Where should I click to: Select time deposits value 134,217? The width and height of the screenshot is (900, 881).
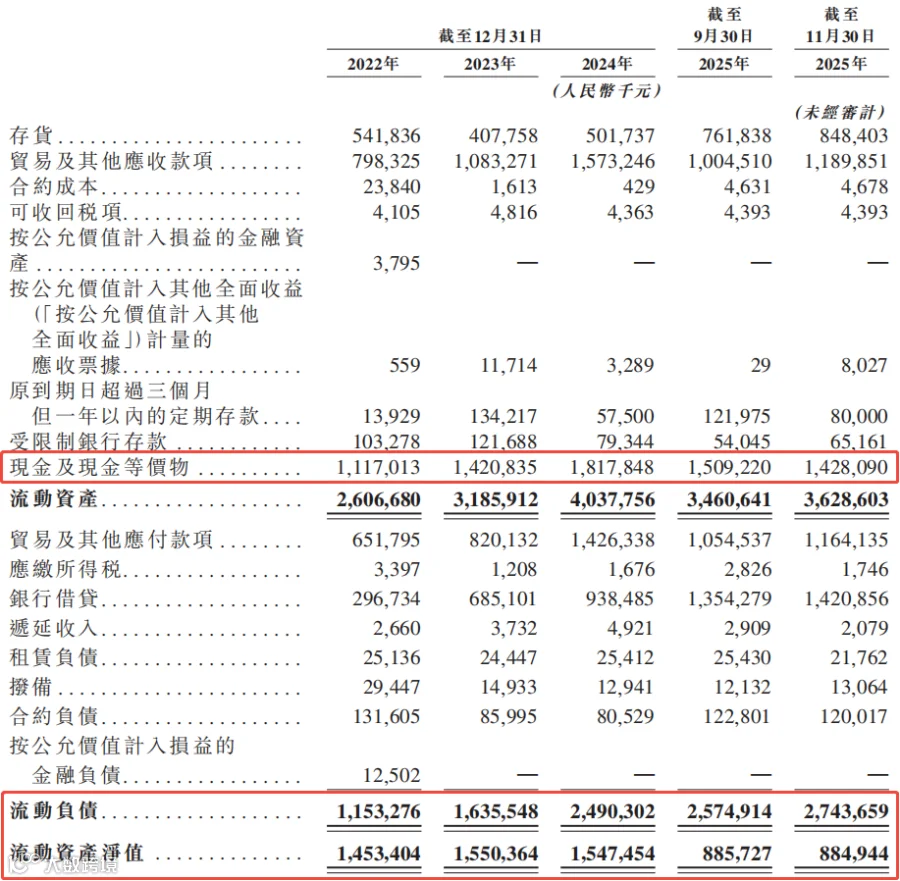(503, 416)
